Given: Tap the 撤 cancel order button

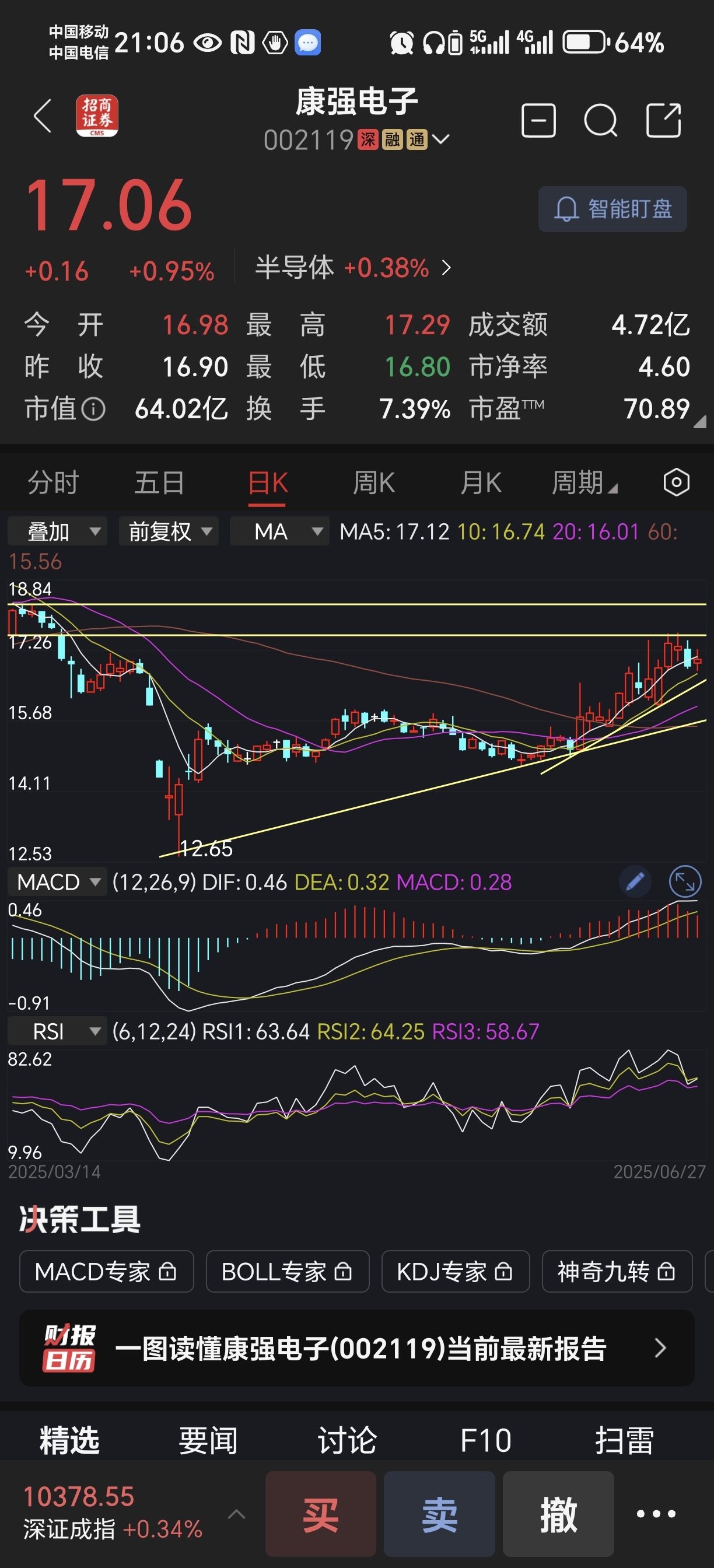Looking at the screenshot, I should coord(558,1513).
